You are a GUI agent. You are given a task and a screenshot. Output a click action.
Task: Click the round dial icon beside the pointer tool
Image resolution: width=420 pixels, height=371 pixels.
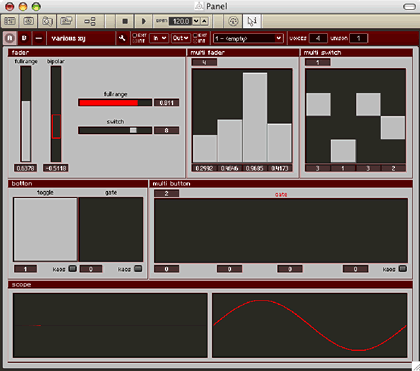point(233,21)
